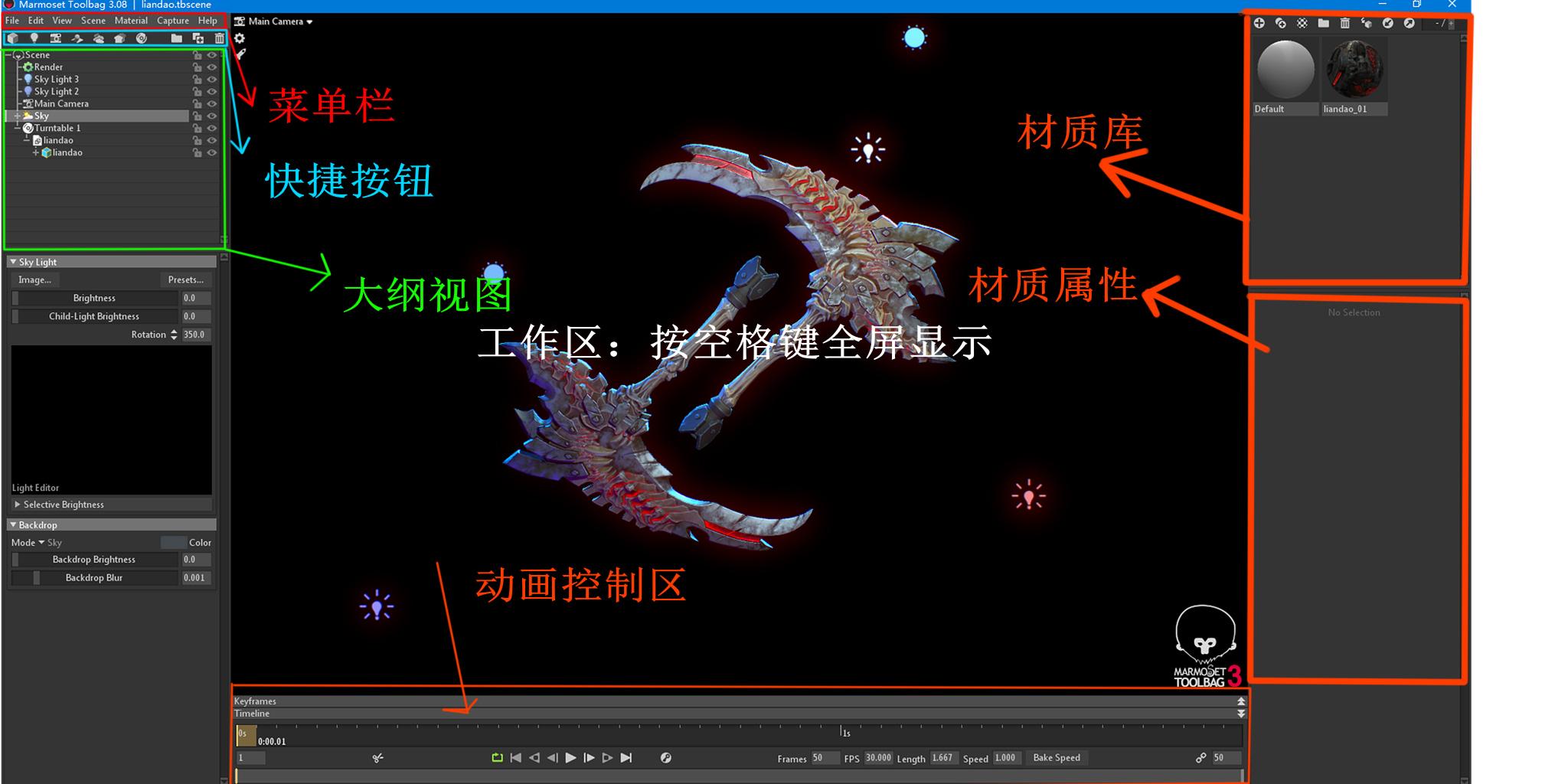Expand the liandao mesh child node
Screen dimensions: 1568x784
click(35, 153)
